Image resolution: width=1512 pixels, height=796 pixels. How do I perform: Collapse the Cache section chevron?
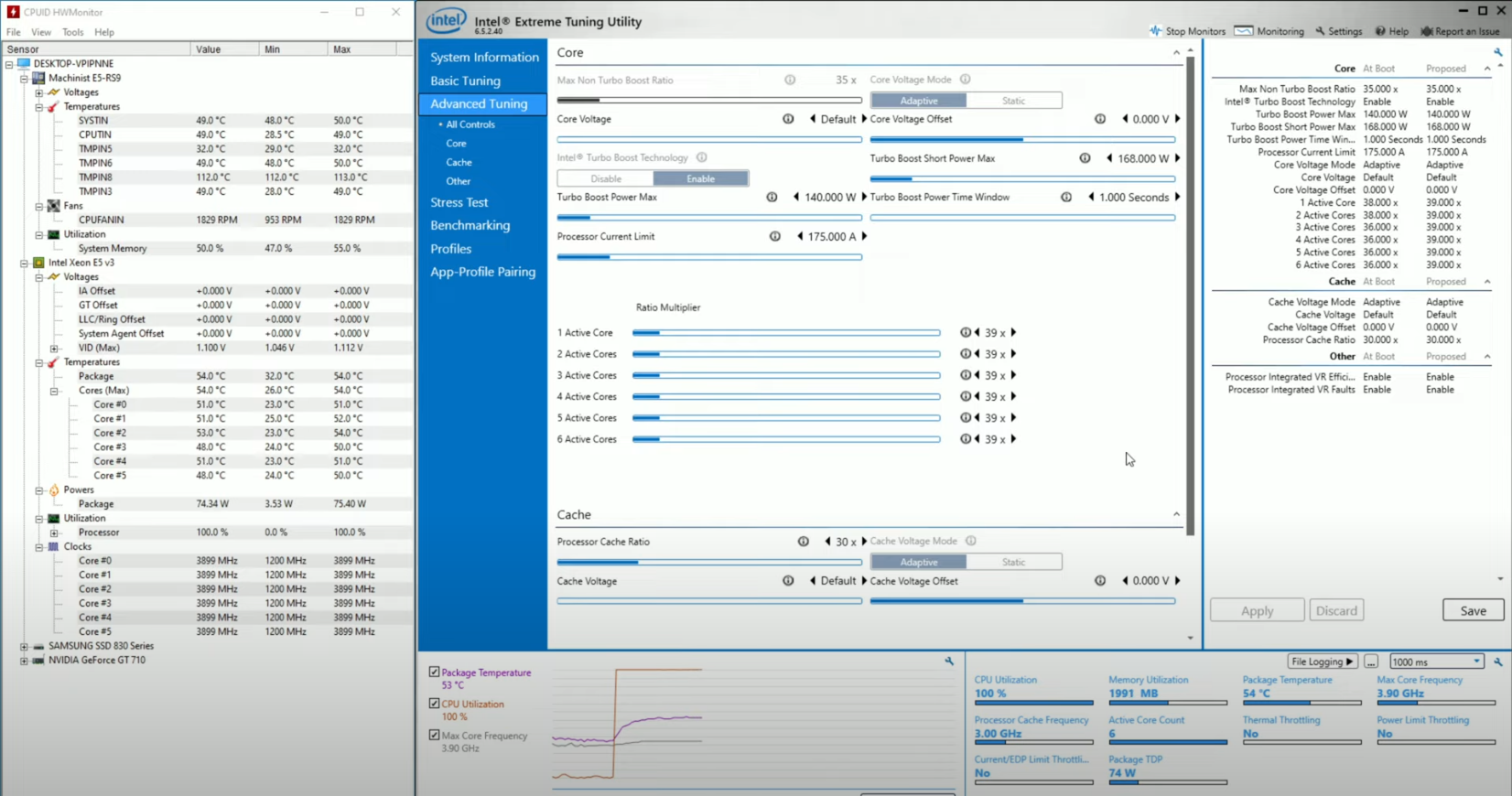click(1176, 514)
